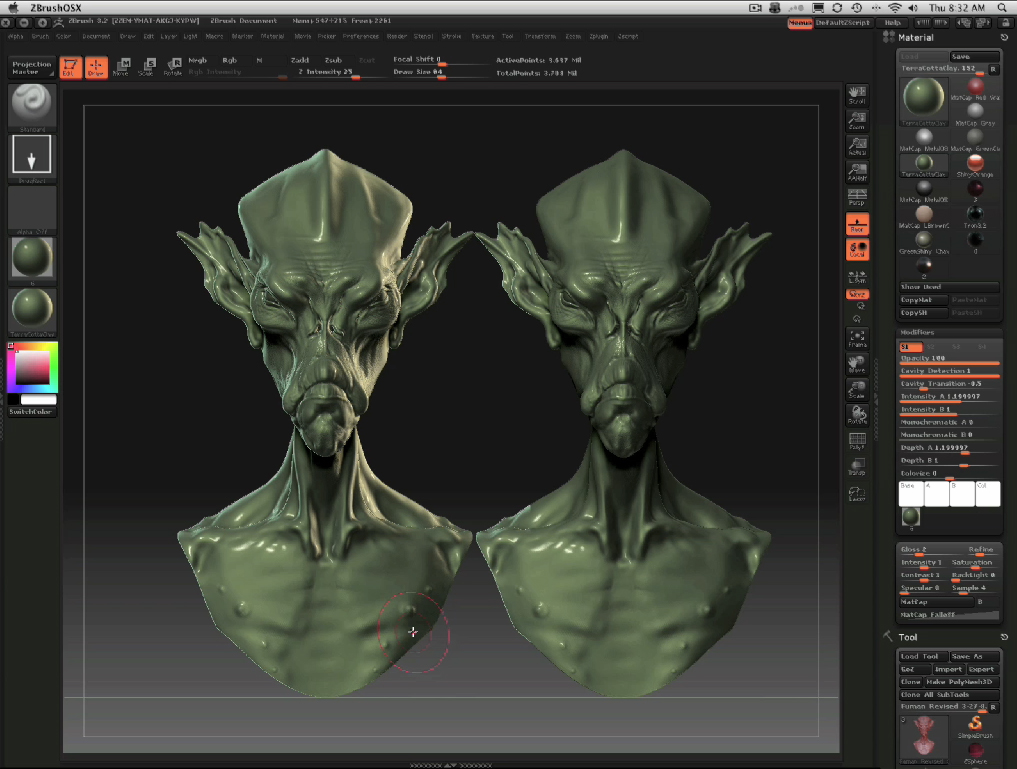Pick the MatCap Gray material sphere
The height and width of the screenshot is (769, 1017).
tap(975, 112)
